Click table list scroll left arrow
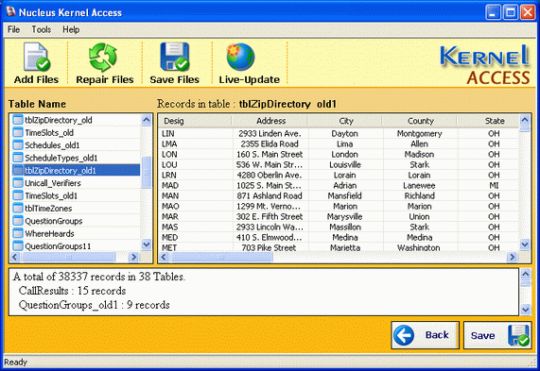Screen dimensions: 540x371 [15, 257]
